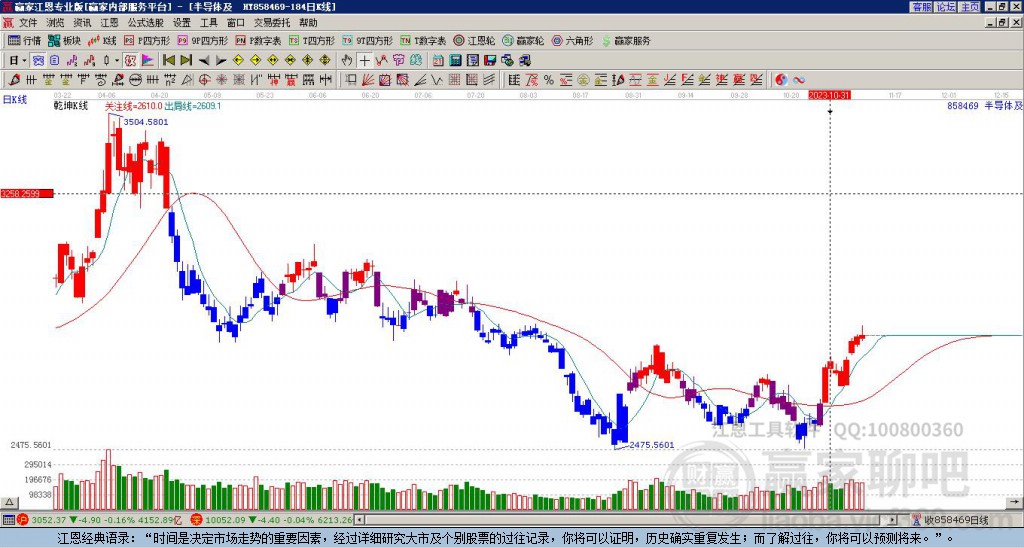The image size is (1024, 548).
Task: Select the red pencil drawing tool
Action: click(x=14, y=80)
